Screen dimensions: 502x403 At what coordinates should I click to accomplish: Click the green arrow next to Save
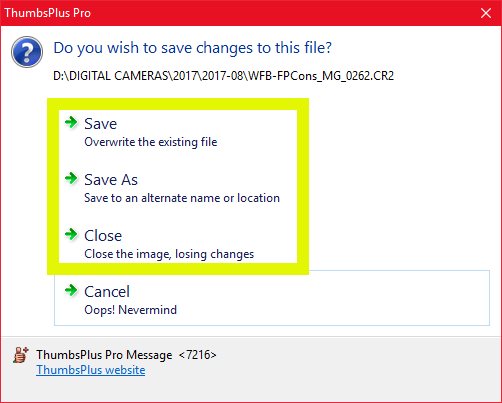click(71, 122)
